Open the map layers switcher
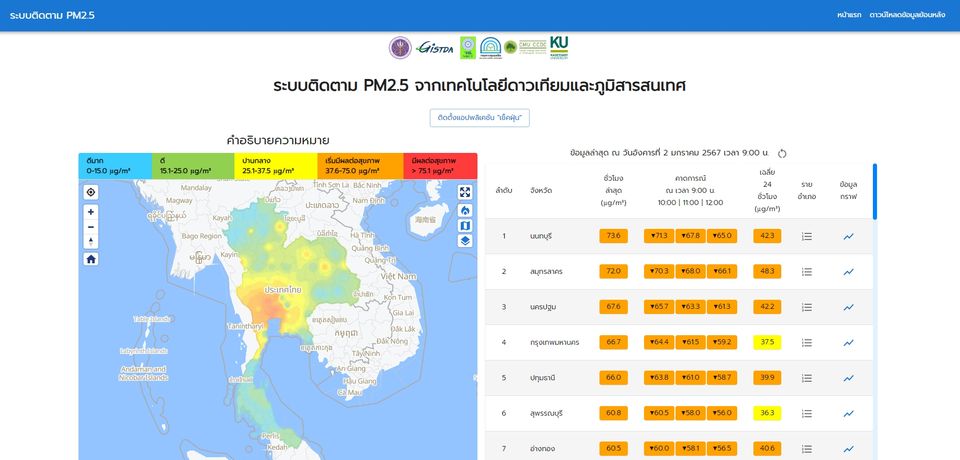 (465, 240)
